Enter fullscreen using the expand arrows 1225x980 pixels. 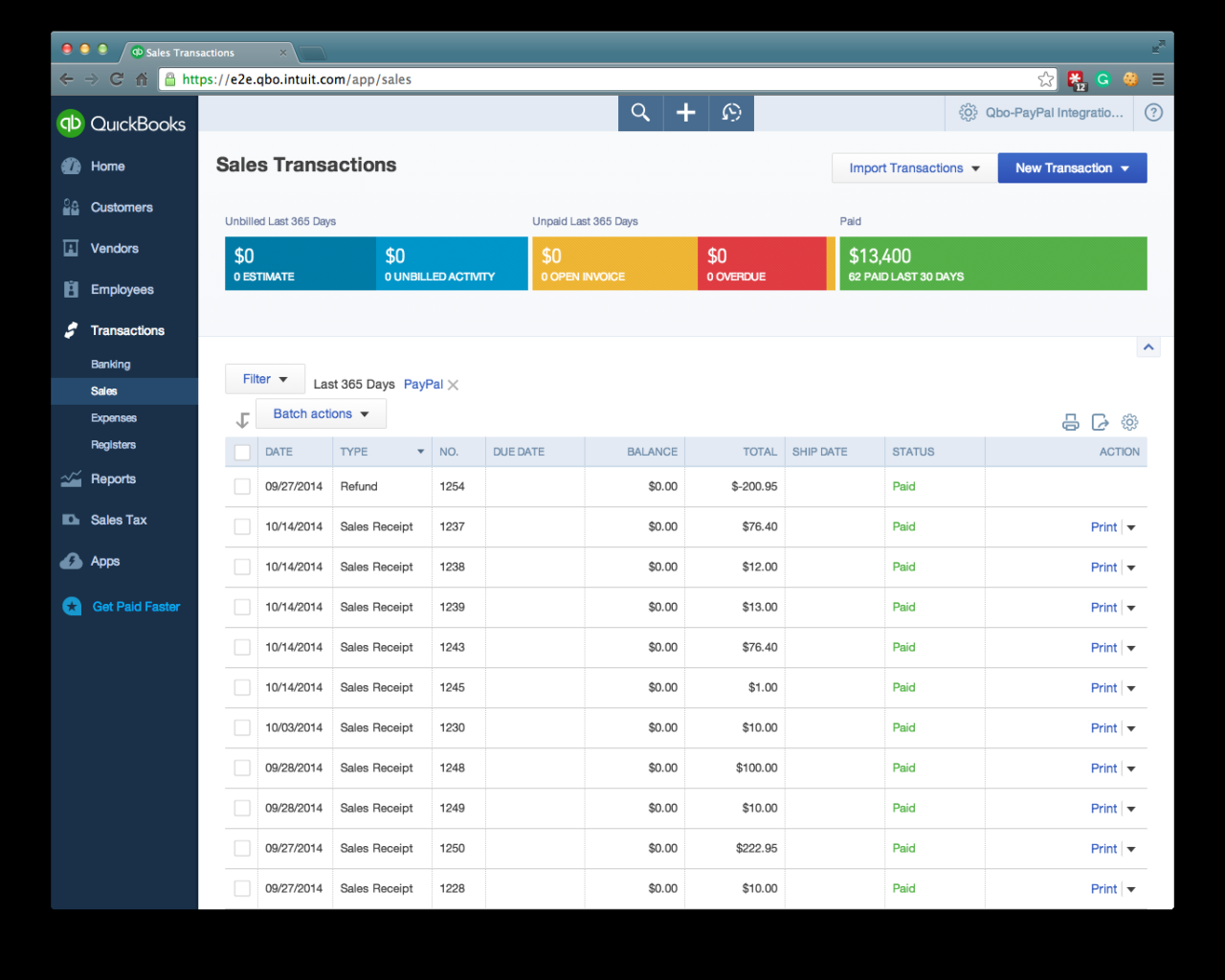[1158, 46]
